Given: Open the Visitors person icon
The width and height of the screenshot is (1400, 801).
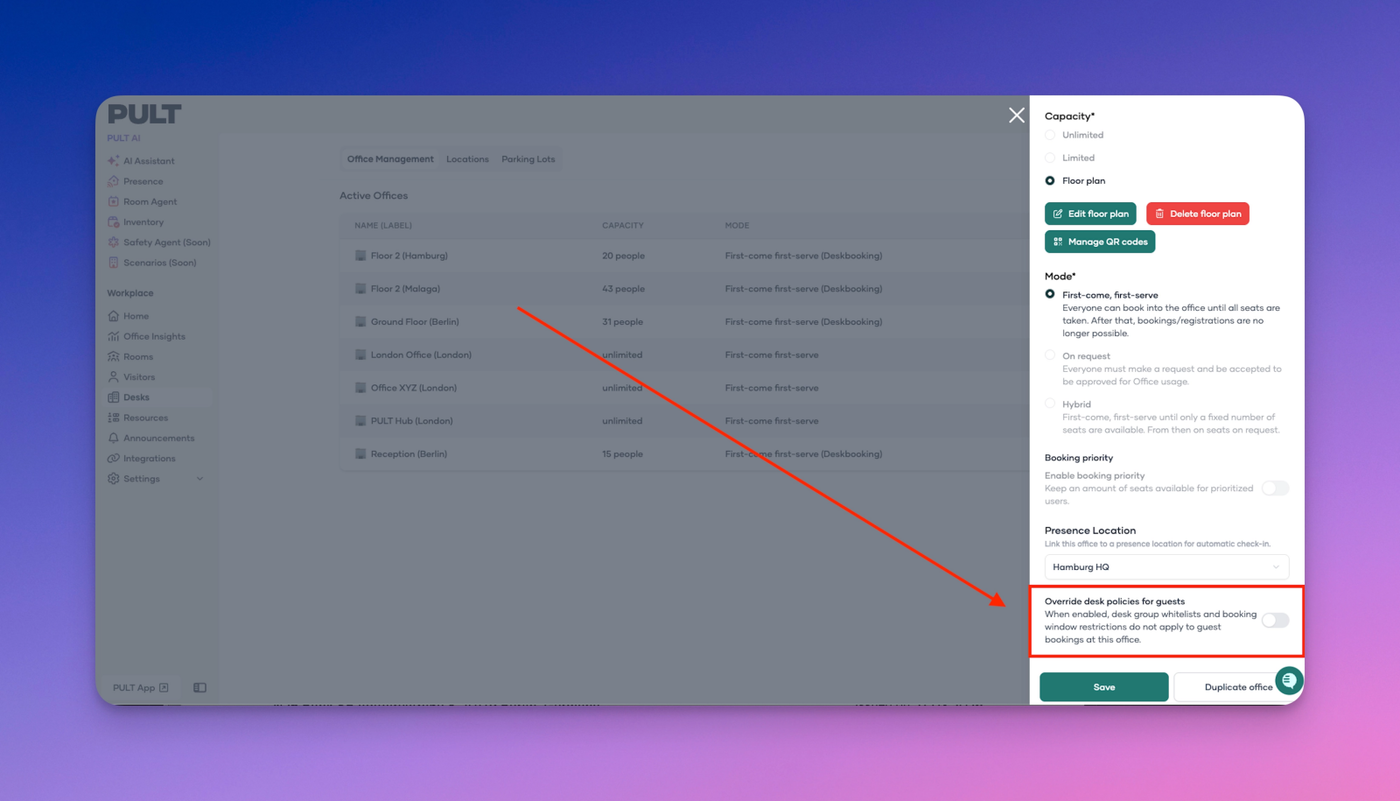Looking at the screenshot, I should 113,377.
